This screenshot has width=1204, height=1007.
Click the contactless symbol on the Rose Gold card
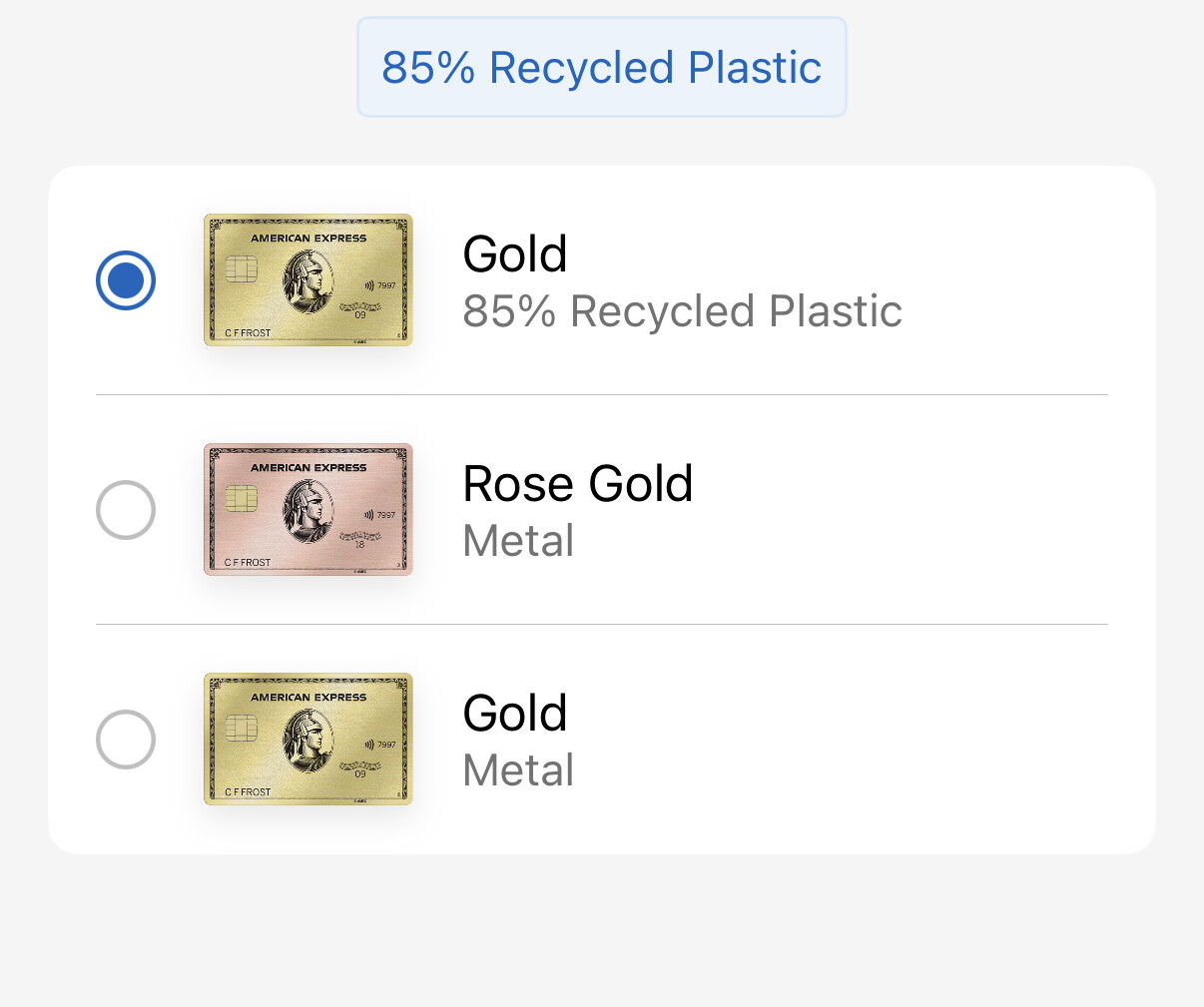(x=368, y=515)
